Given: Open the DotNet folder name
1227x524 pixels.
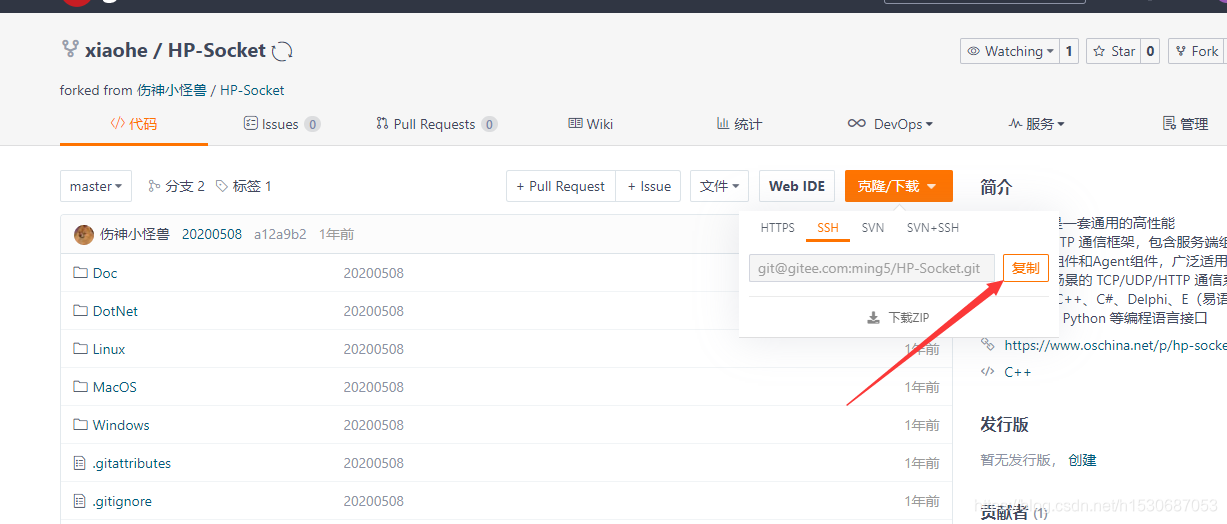Looking at the screenshot, I should (116, 311).
